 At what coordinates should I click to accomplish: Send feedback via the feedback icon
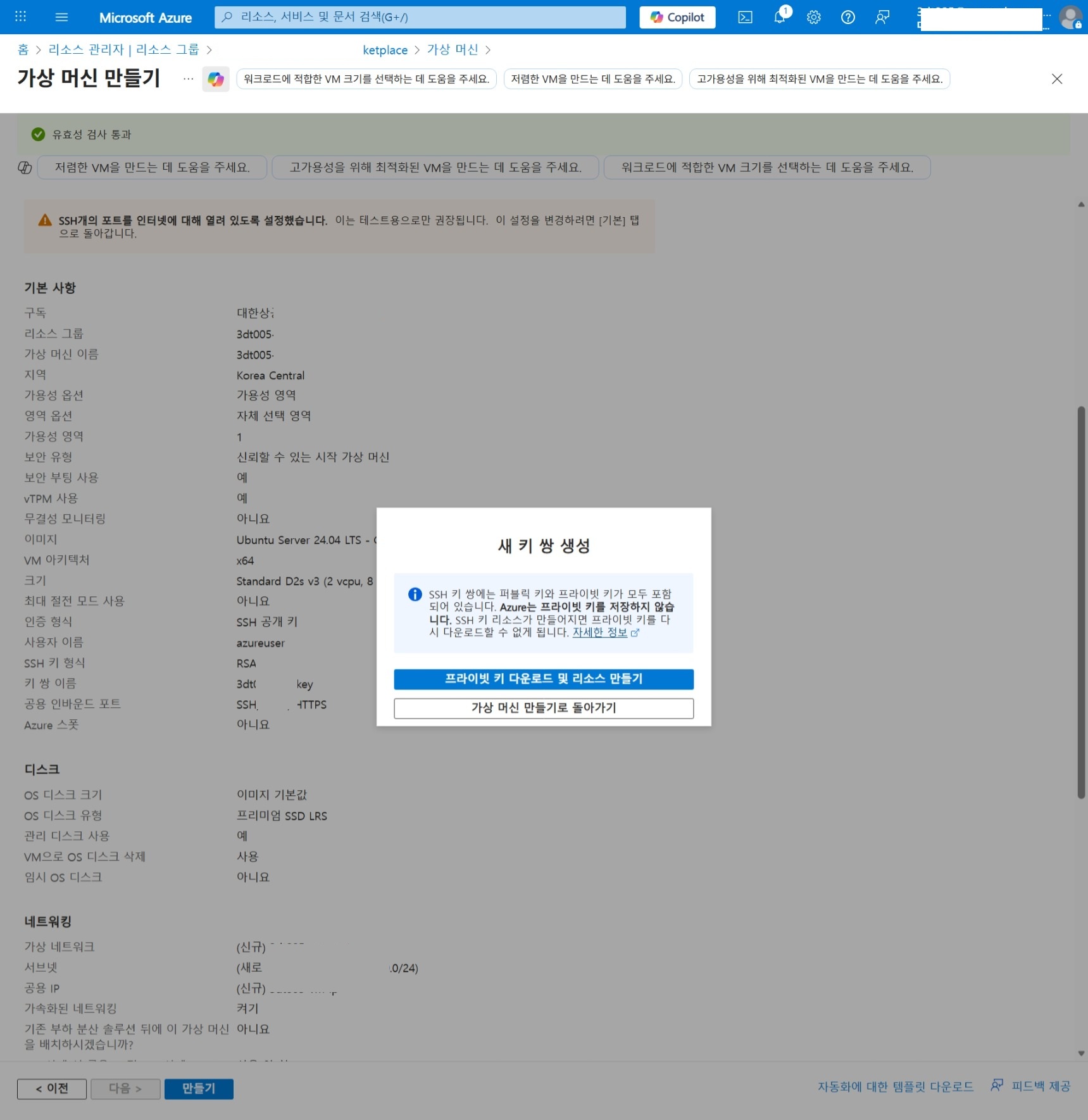[x=882, y=17]
